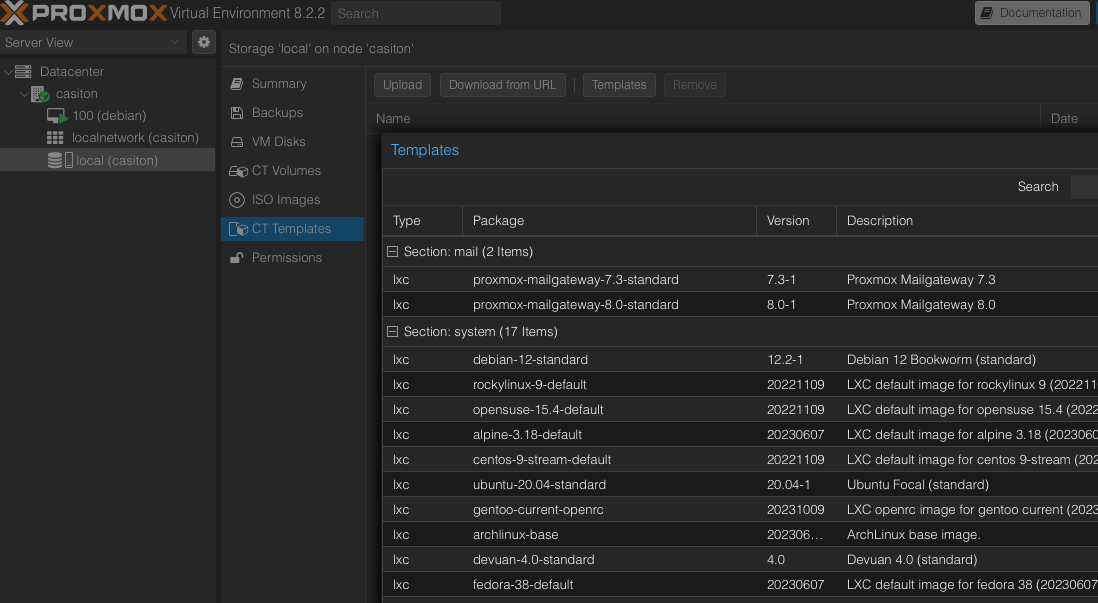Select the Datacenter server icon

coord(23,72)
